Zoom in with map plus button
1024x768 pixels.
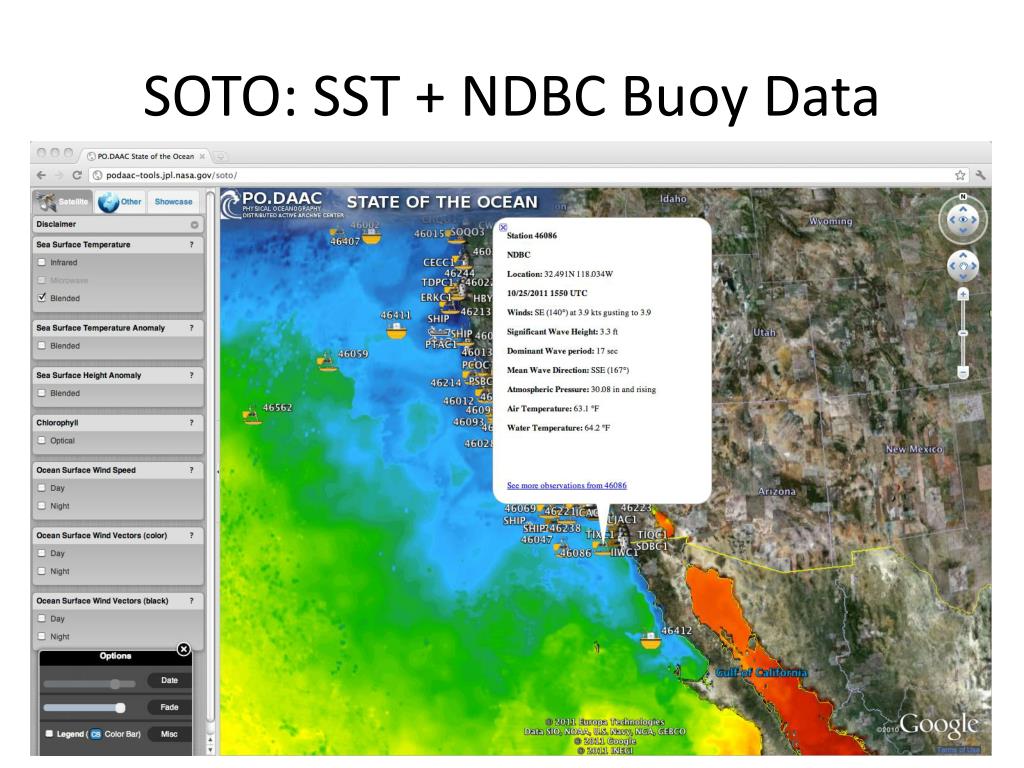[x=963, y=295]
